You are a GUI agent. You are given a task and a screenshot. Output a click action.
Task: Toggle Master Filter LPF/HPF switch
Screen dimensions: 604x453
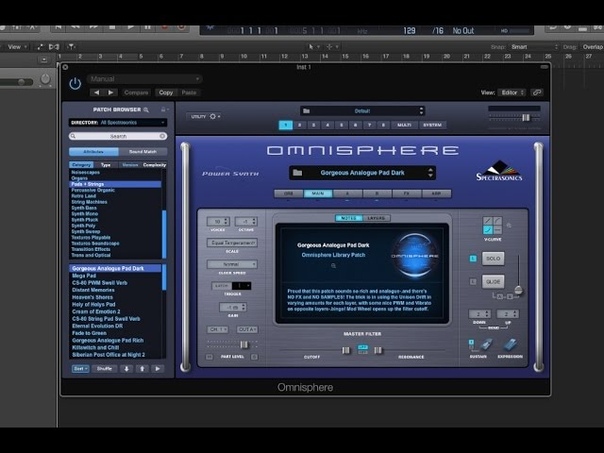coord(362,349)
